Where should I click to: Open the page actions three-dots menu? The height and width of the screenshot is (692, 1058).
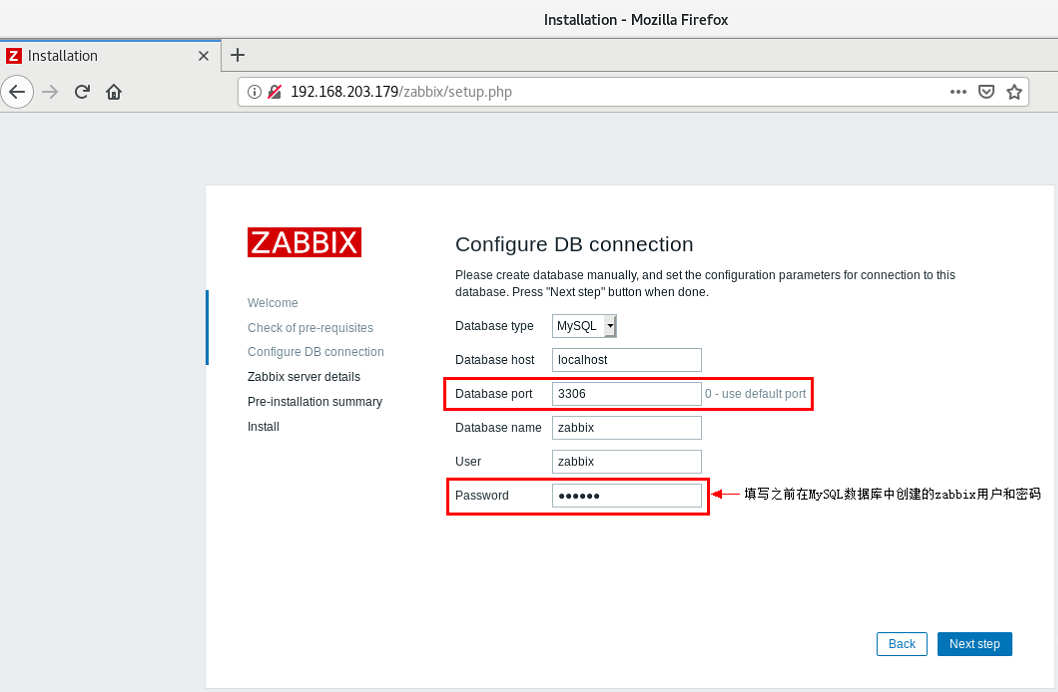pyautogui.click(x=958, y=92)
